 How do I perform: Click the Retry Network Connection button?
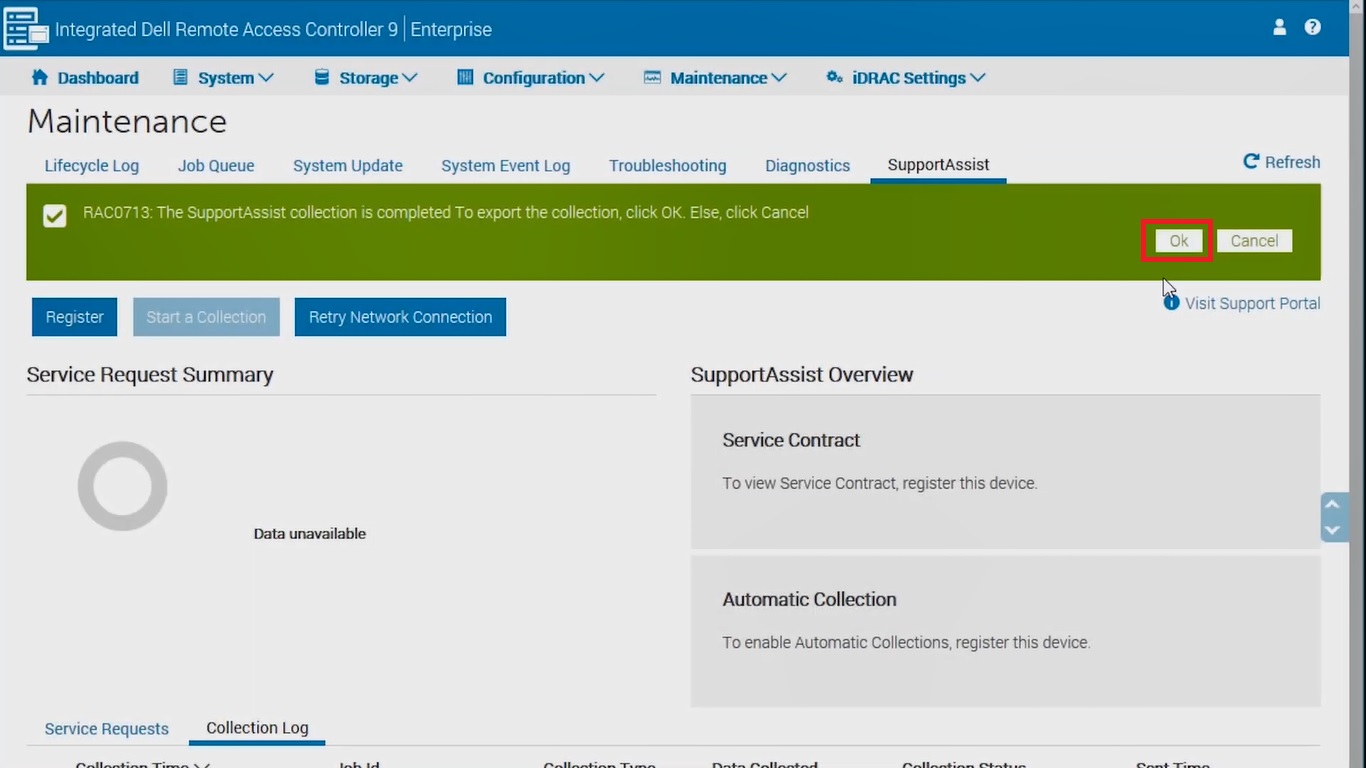(x=400, y=317)
